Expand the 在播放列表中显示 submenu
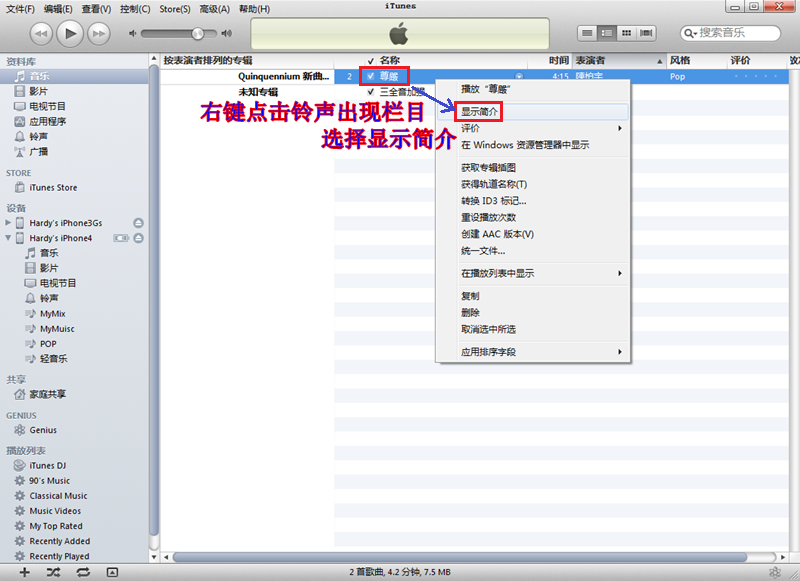Image resolution: width=800 pixels, height=581 pixels. point(533,273)
